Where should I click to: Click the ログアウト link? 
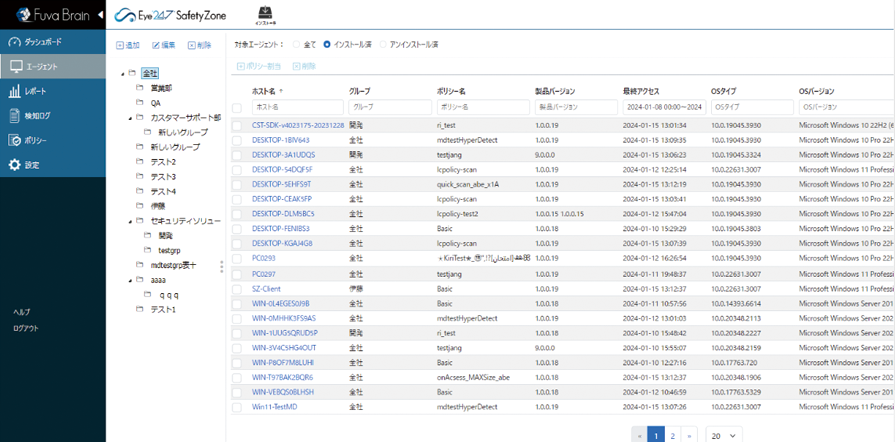(26, 328)
